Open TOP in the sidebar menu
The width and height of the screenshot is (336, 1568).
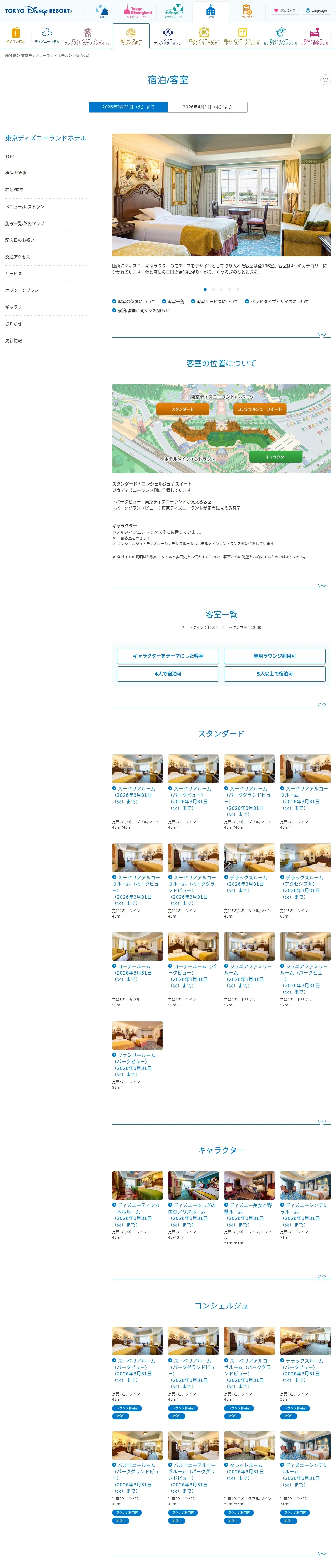(46, 157)
